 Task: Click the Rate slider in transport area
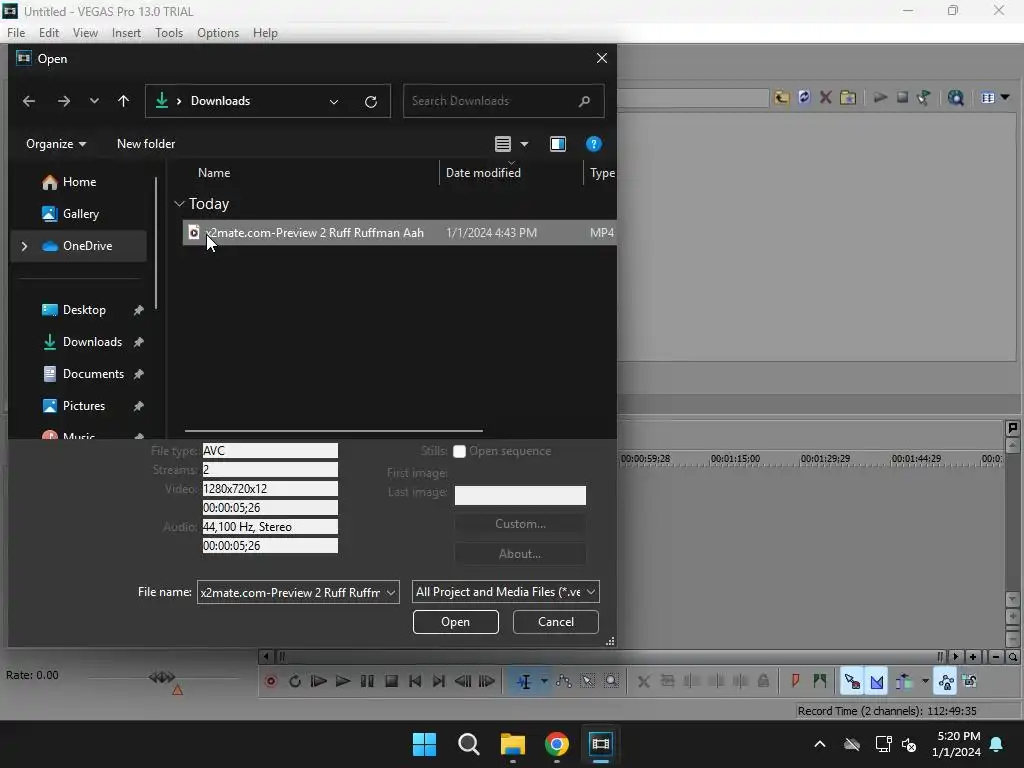coord(163,678)
